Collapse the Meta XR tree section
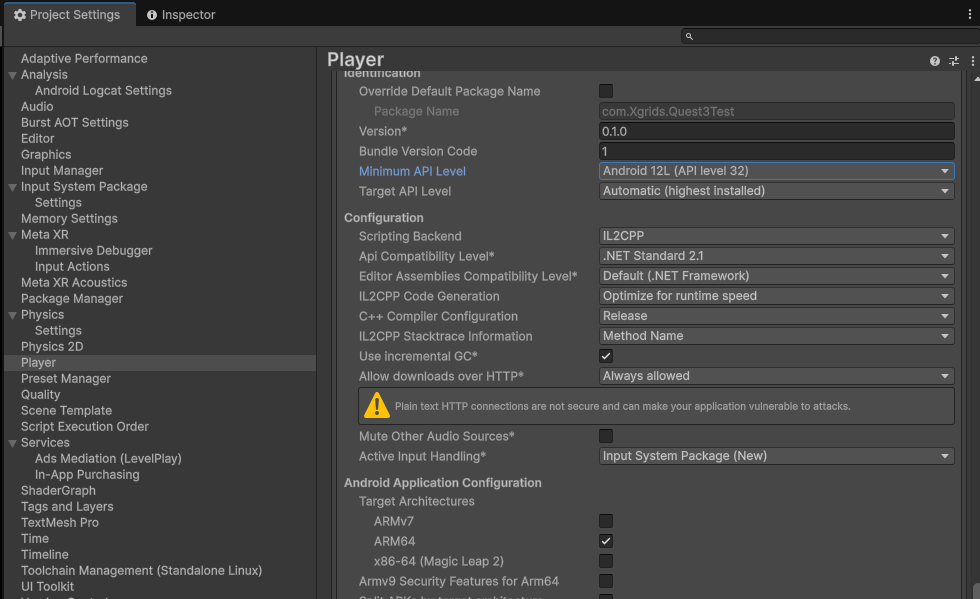 [x=12, y=235]
